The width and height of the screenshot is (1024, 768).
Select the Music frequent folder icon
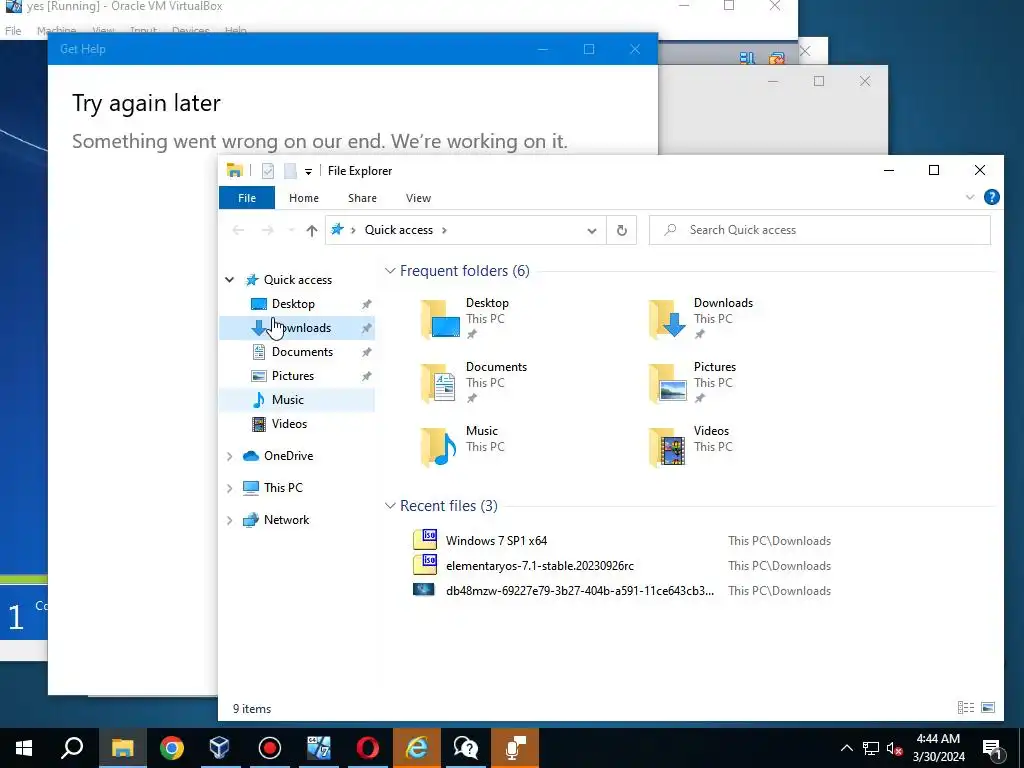439,447
